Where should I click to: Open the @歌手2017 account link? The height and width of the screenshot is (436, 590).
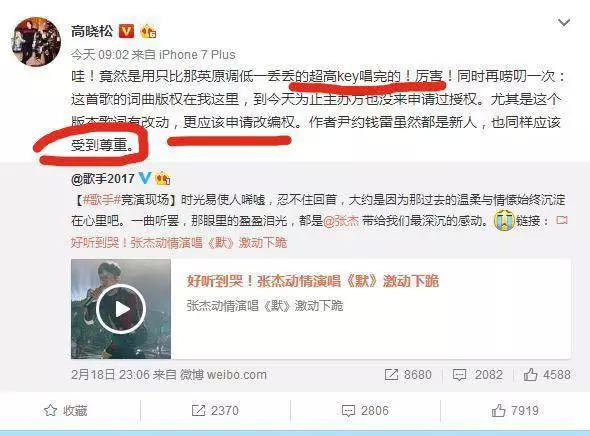102,178
